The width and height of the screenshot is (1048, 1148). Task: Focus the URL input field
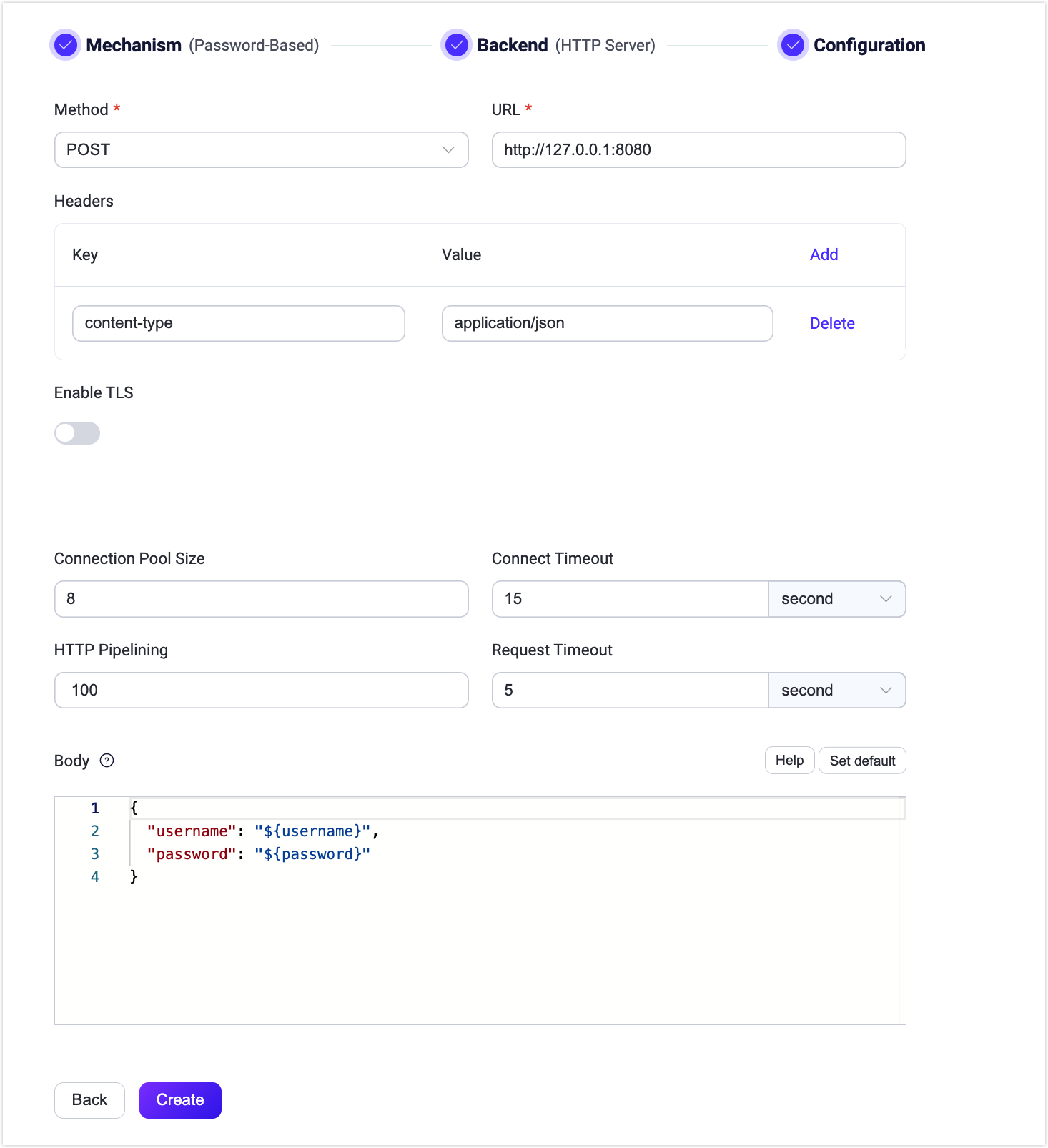(x=698, y=150)
